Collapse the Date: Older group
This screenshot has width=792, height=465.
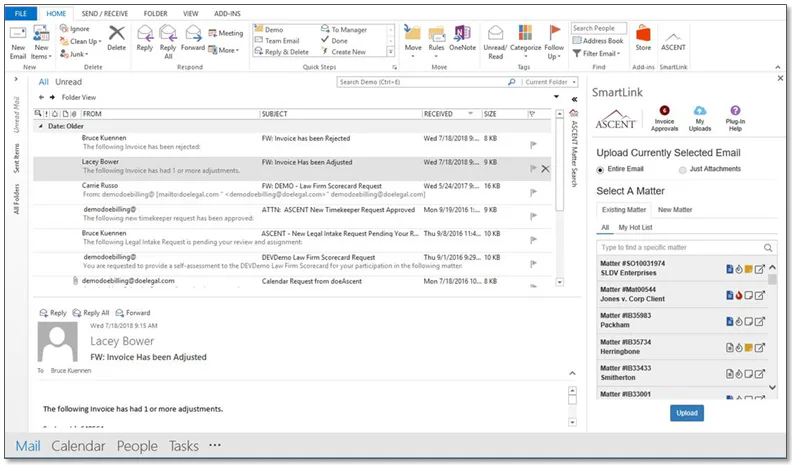41,126
